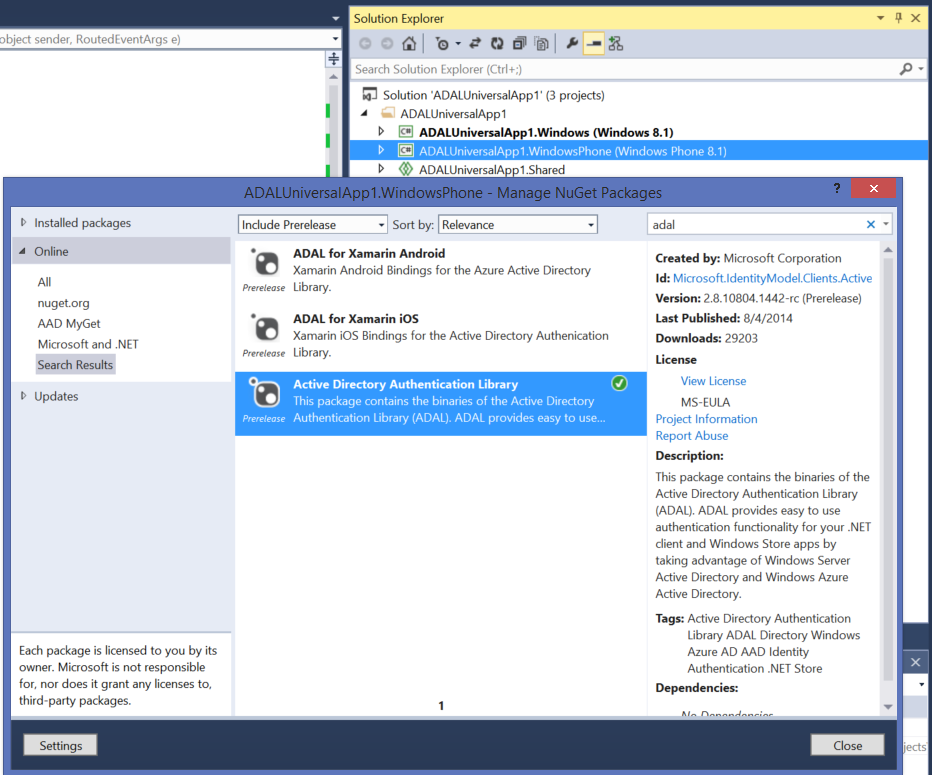
Task: Select the ADAL for Xamarin Android package
Action: tap(440, 273)
